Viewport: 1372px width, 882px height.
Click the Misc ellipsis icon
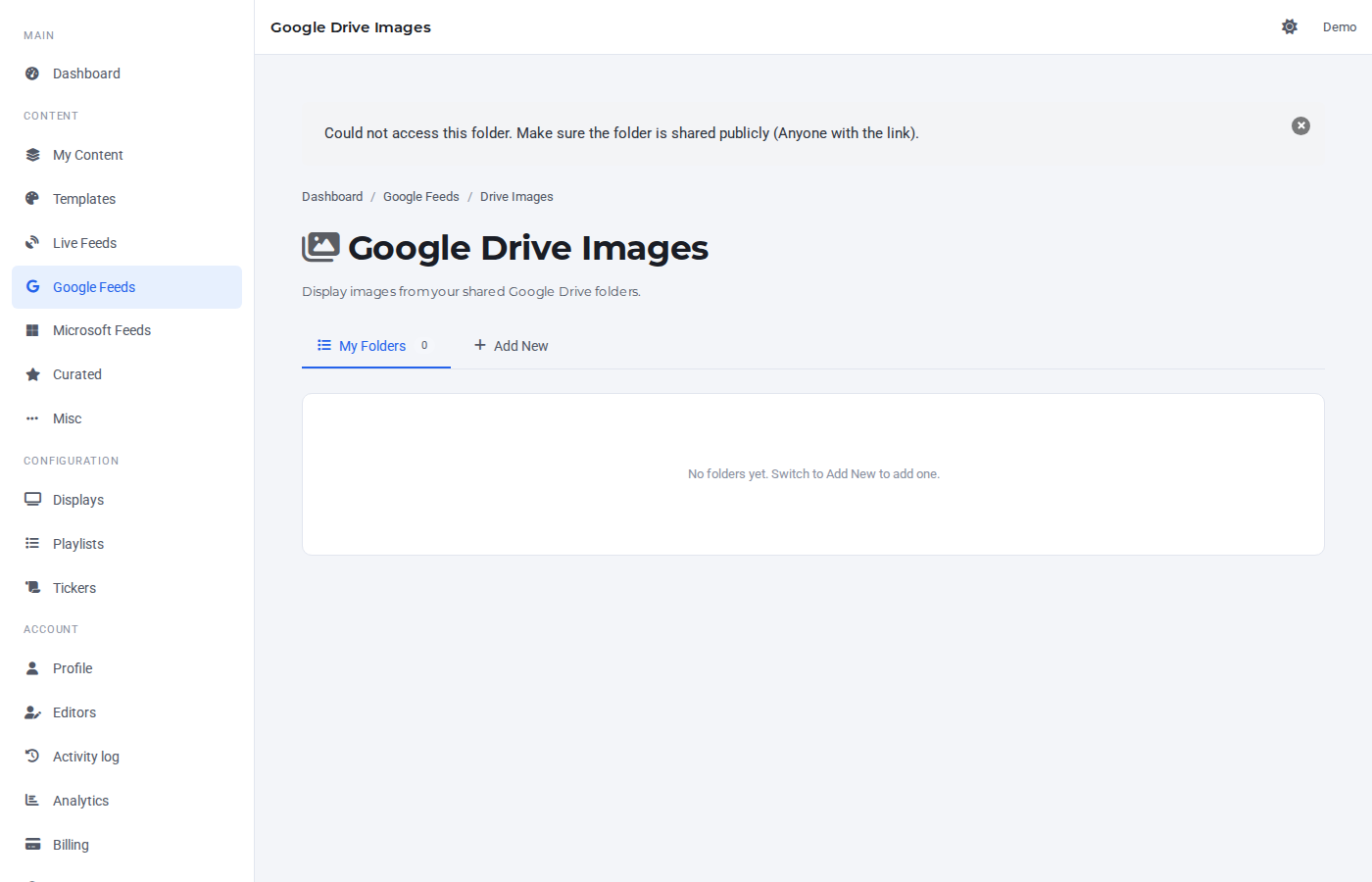[32, 418]
